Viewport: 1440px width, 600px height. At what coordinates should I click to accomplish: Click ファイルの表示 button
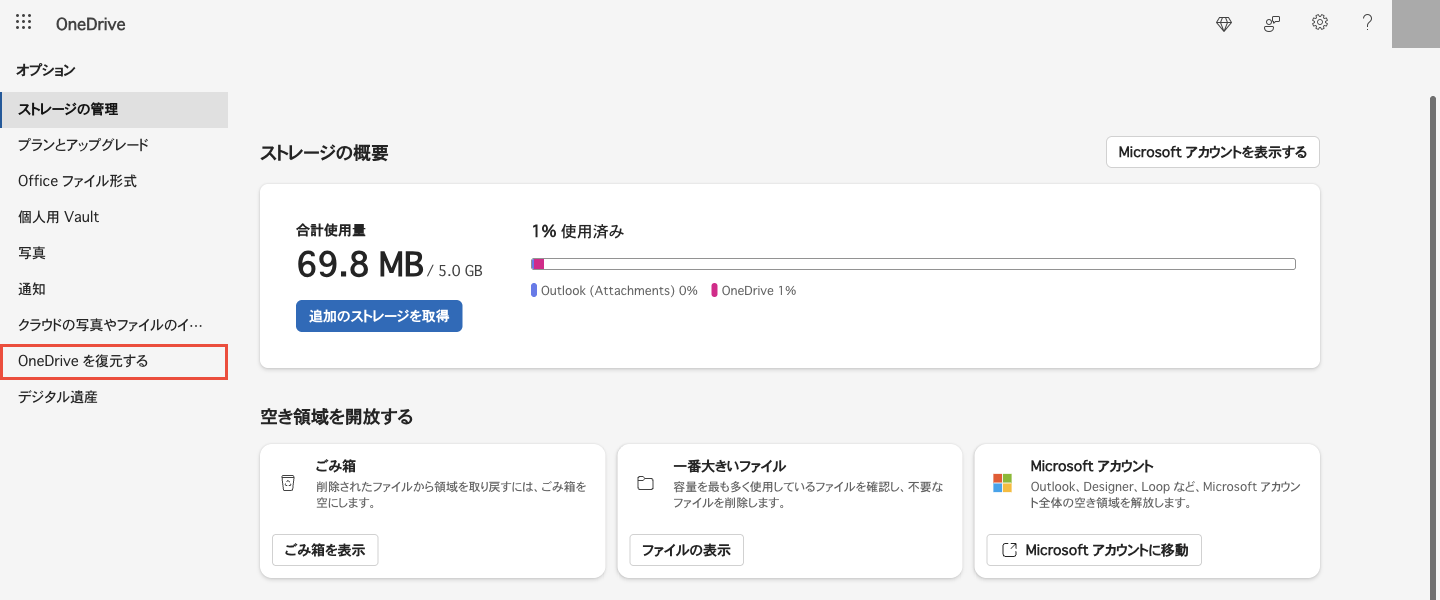[686, 550]
